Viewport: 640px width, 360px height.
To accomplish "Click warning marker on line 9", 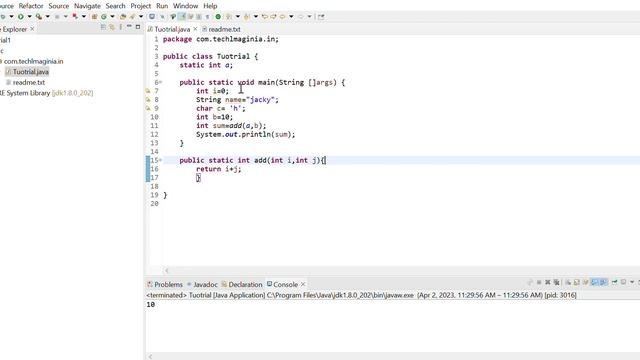I will pos(148,109).
